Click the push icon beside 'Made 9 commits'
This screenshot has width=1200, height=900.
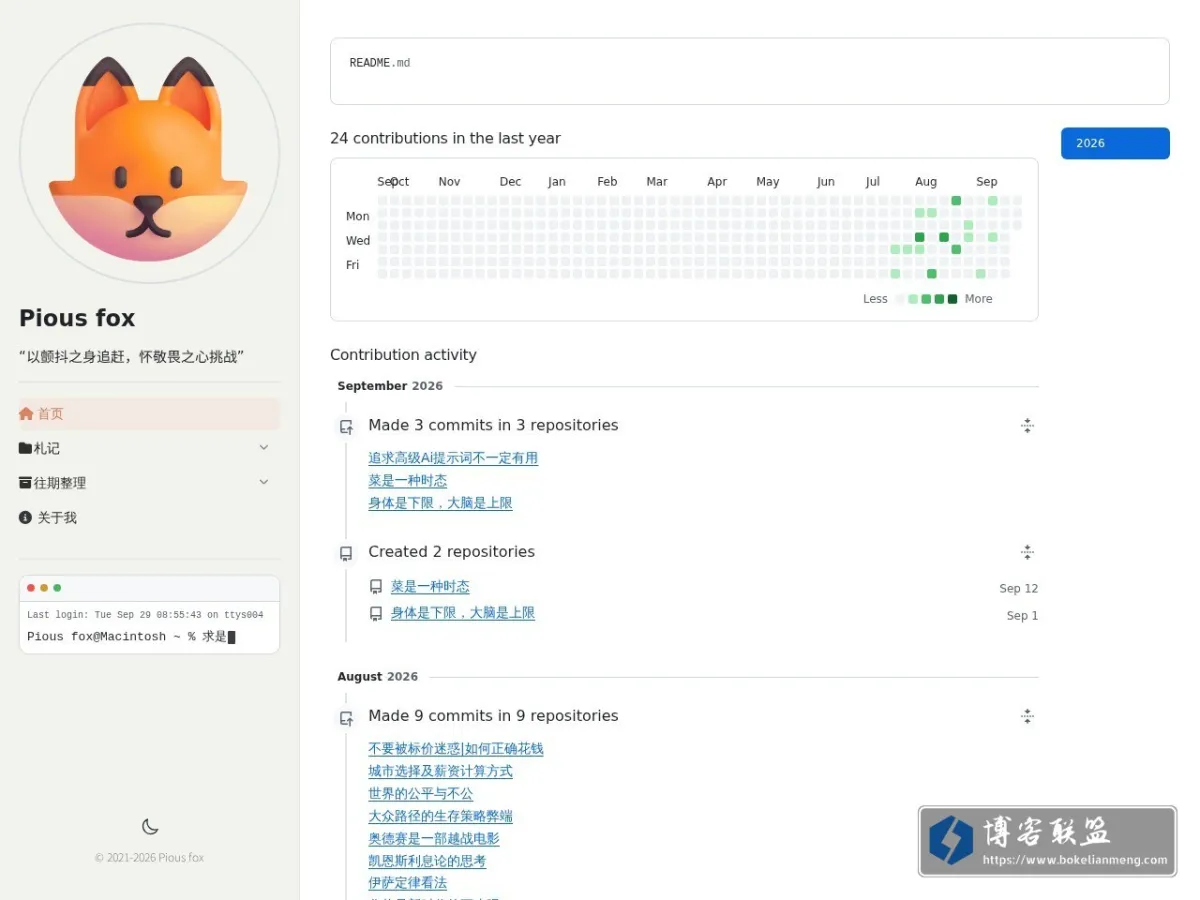point(346,717)
